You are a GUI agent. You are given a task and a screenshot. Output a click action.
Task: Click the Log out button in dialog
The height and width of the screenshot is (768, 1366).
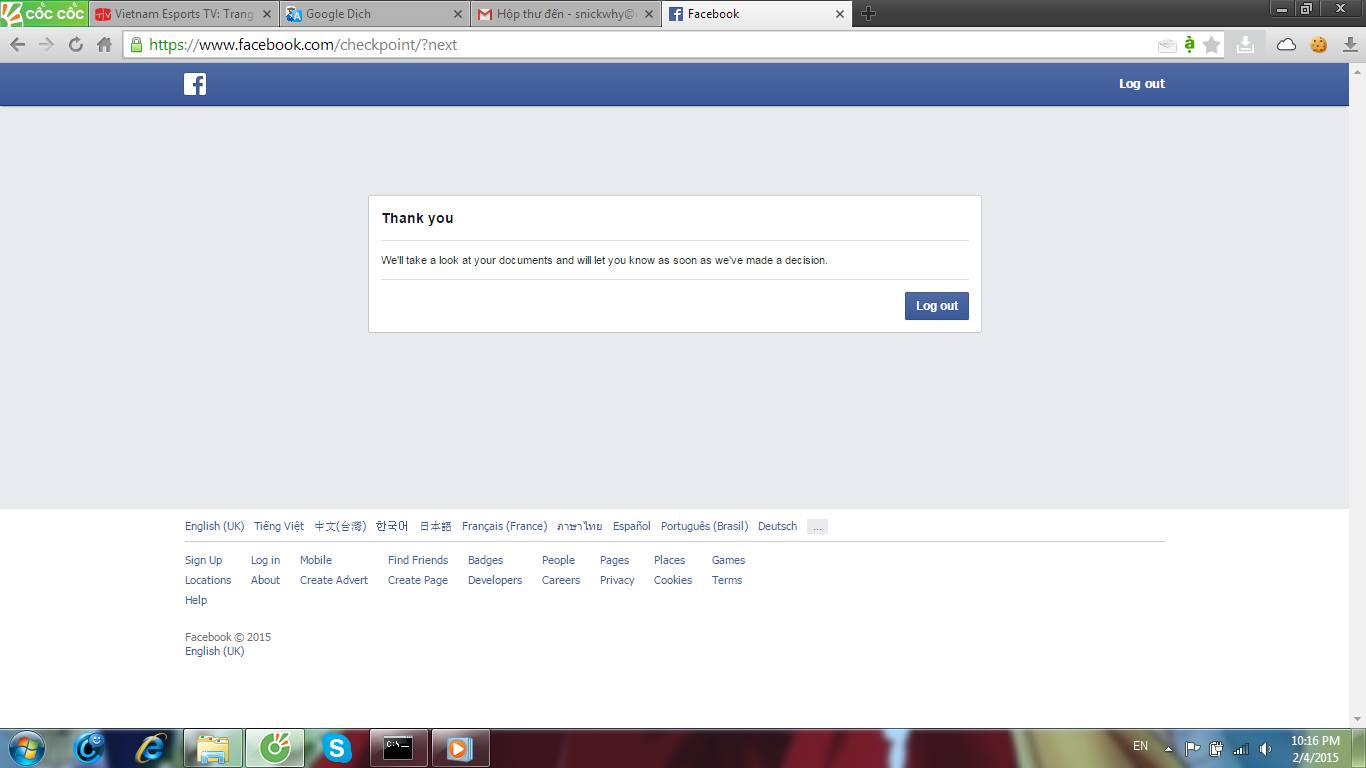coord(937,306)
